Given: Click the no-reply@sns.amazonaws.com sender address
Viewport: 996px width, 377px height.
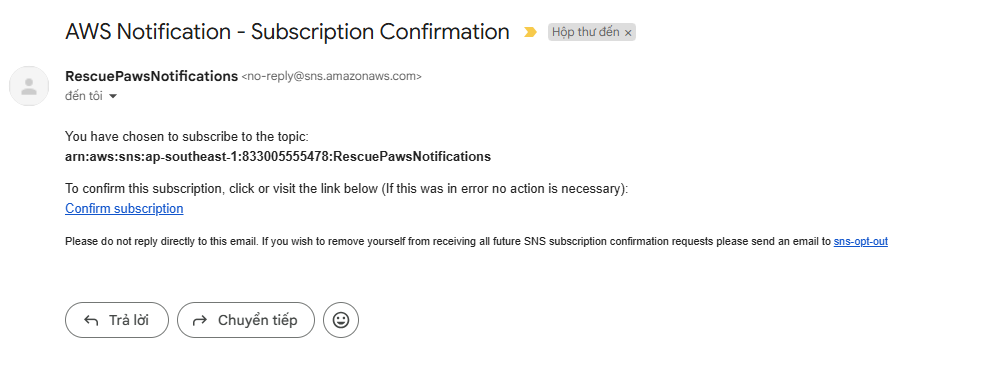Looking at the screenshot, I should 331,77.
